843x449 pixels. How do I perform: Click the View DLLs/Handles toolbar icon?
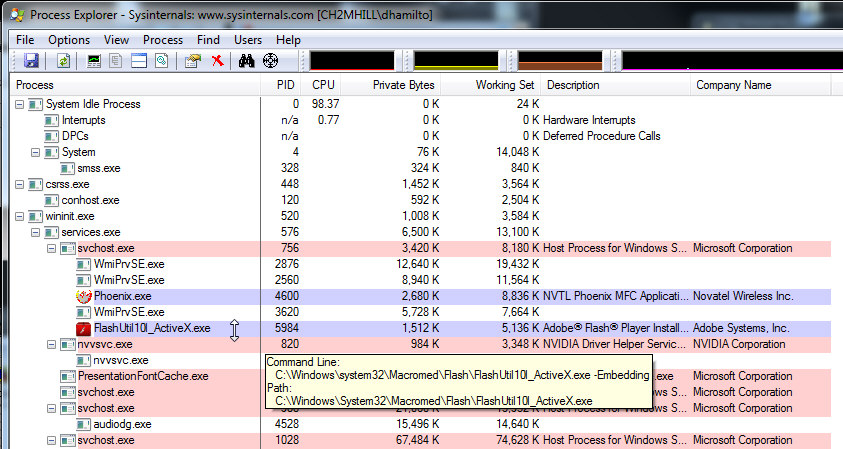point(161,61)
